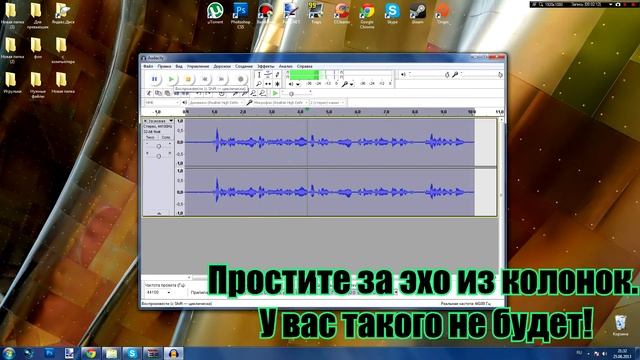The height and width of the screenshot is (360, 640).
Task: Open the input meter options dropdown arrow
Action: 352,84
